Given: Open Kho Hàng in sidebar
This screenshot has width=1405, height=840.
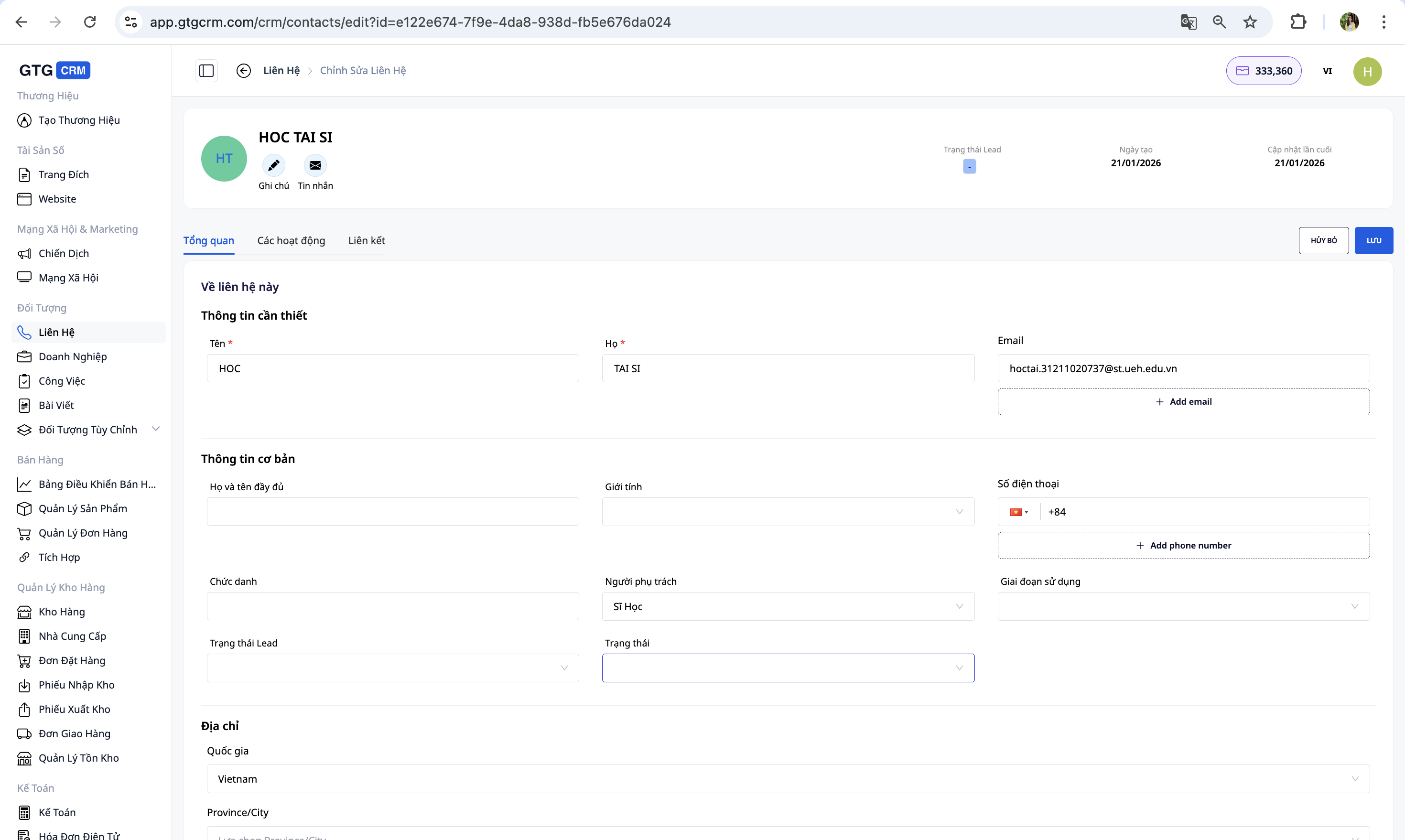Looking at the screenshot, I should tap(61, 612).
